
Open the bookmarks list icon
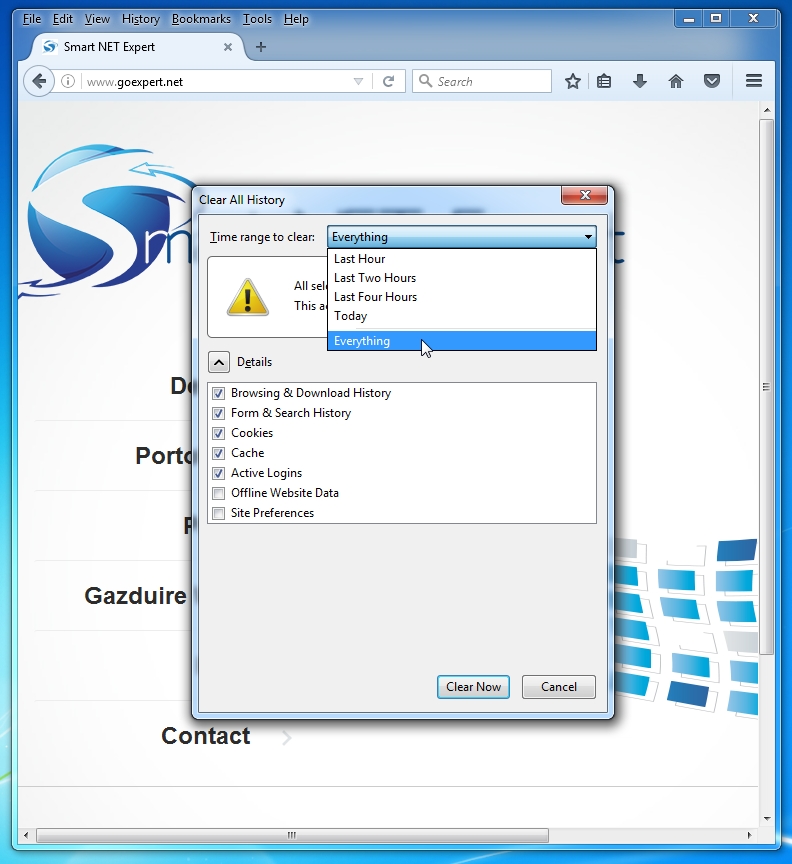(604, 82)
